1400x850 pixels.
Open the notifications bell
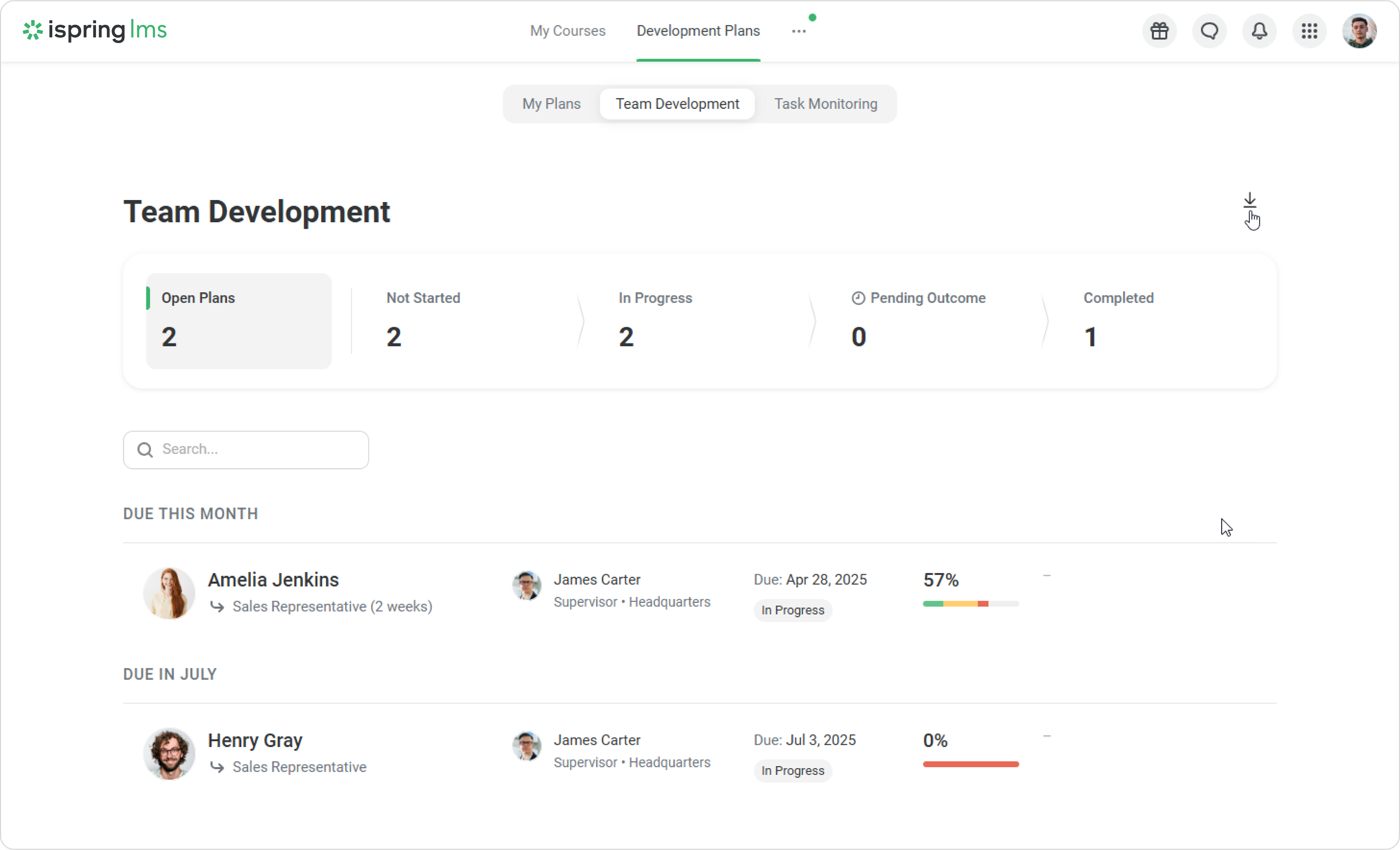click(1259, 31)
